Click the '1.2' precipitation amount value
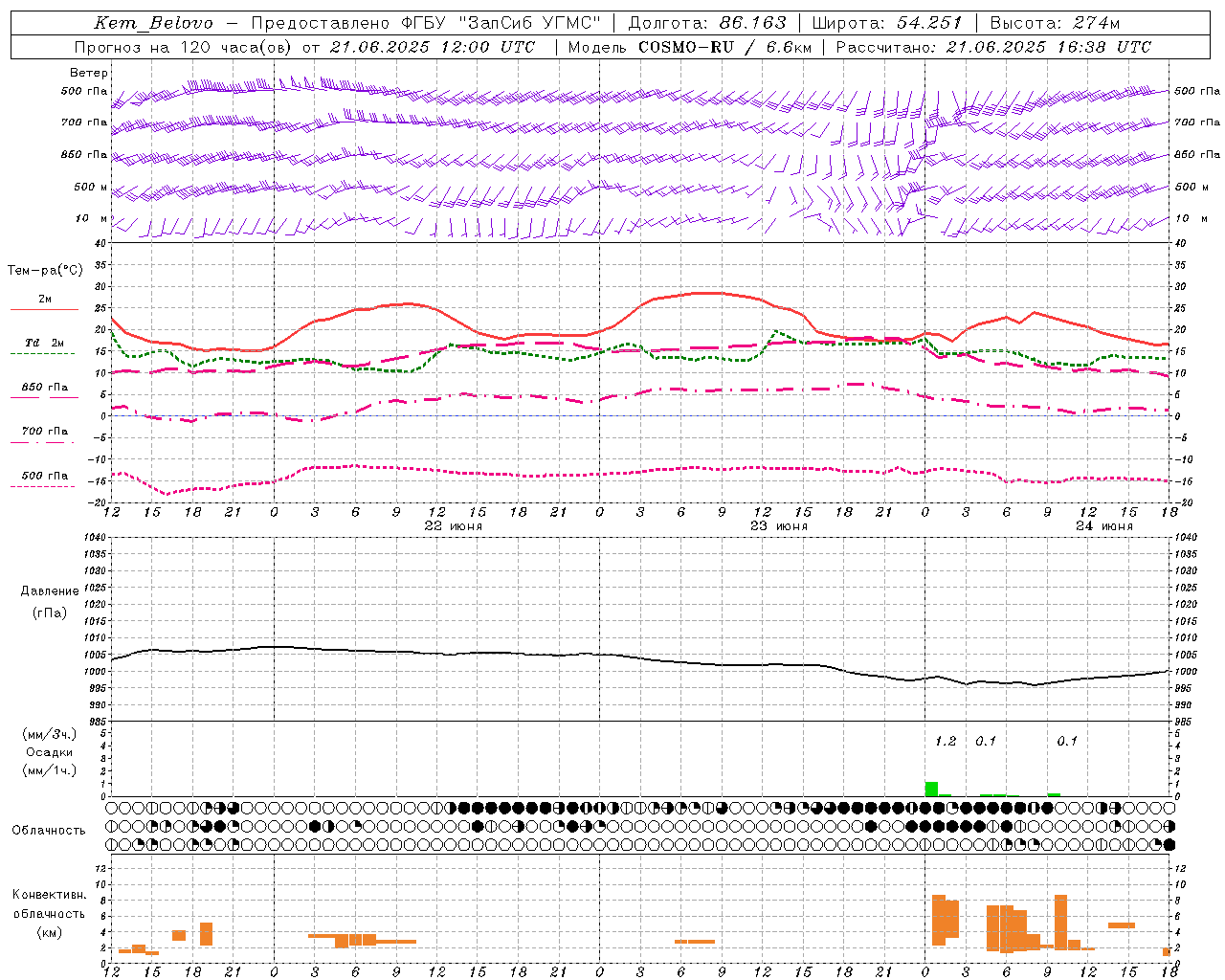This screenshot has height=980, width=1225. click(945, 742)
